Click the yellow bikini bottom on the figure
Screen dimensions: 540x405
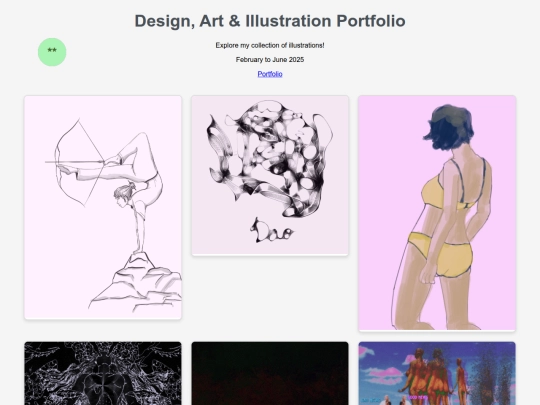click(x=441, y=255)
